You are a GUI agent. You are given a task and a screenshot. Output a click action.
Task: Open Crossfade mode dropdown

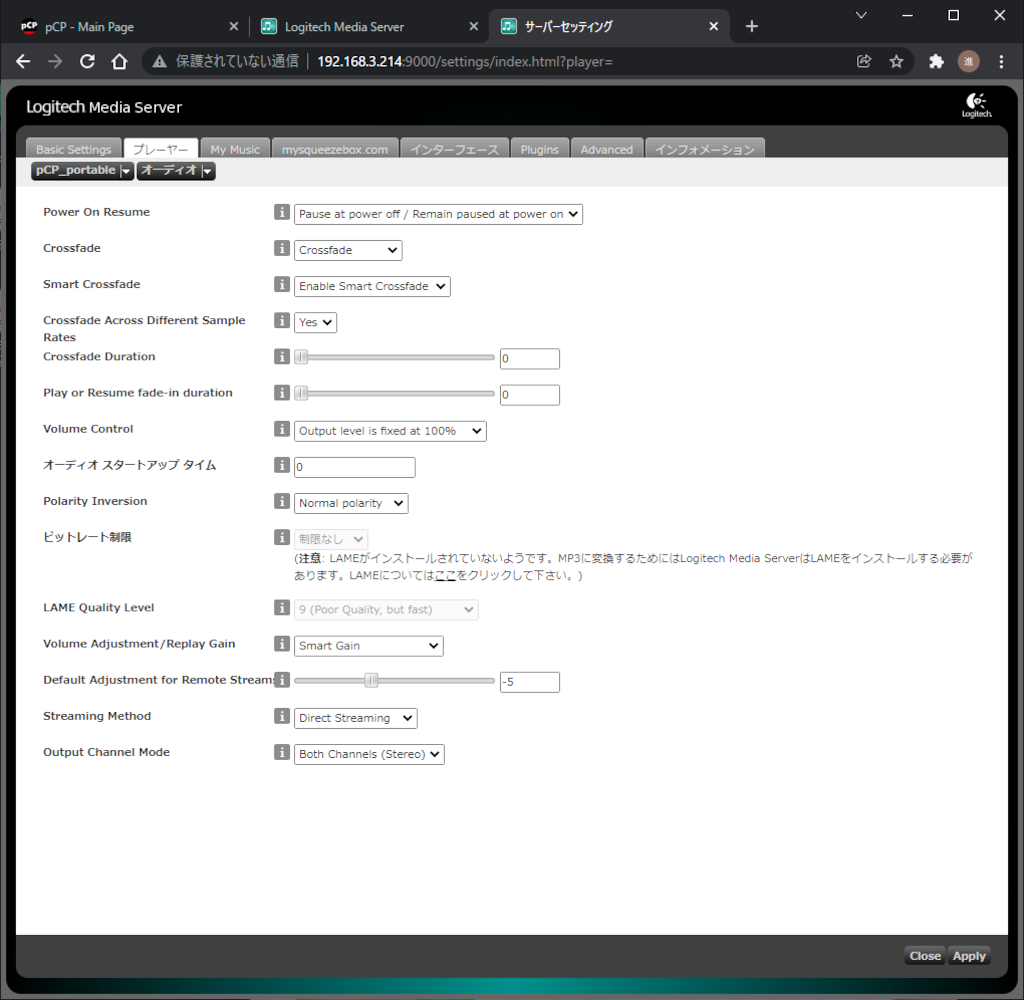coord(348,250)
